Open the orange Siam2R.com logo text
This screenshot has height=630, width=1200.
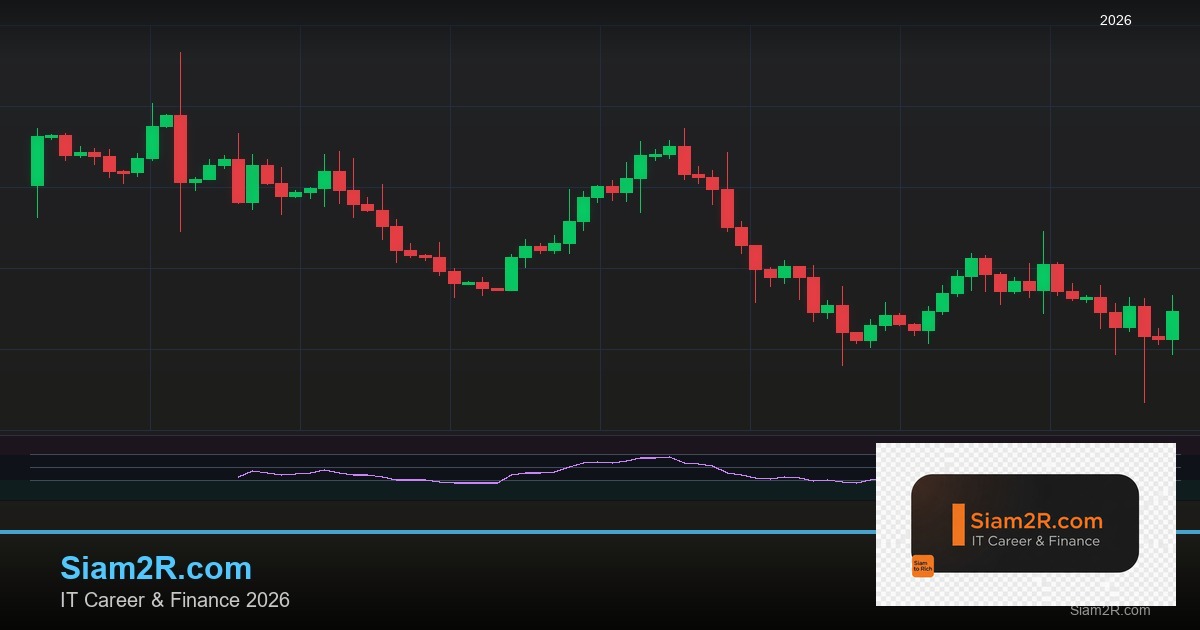point(1036,521)
